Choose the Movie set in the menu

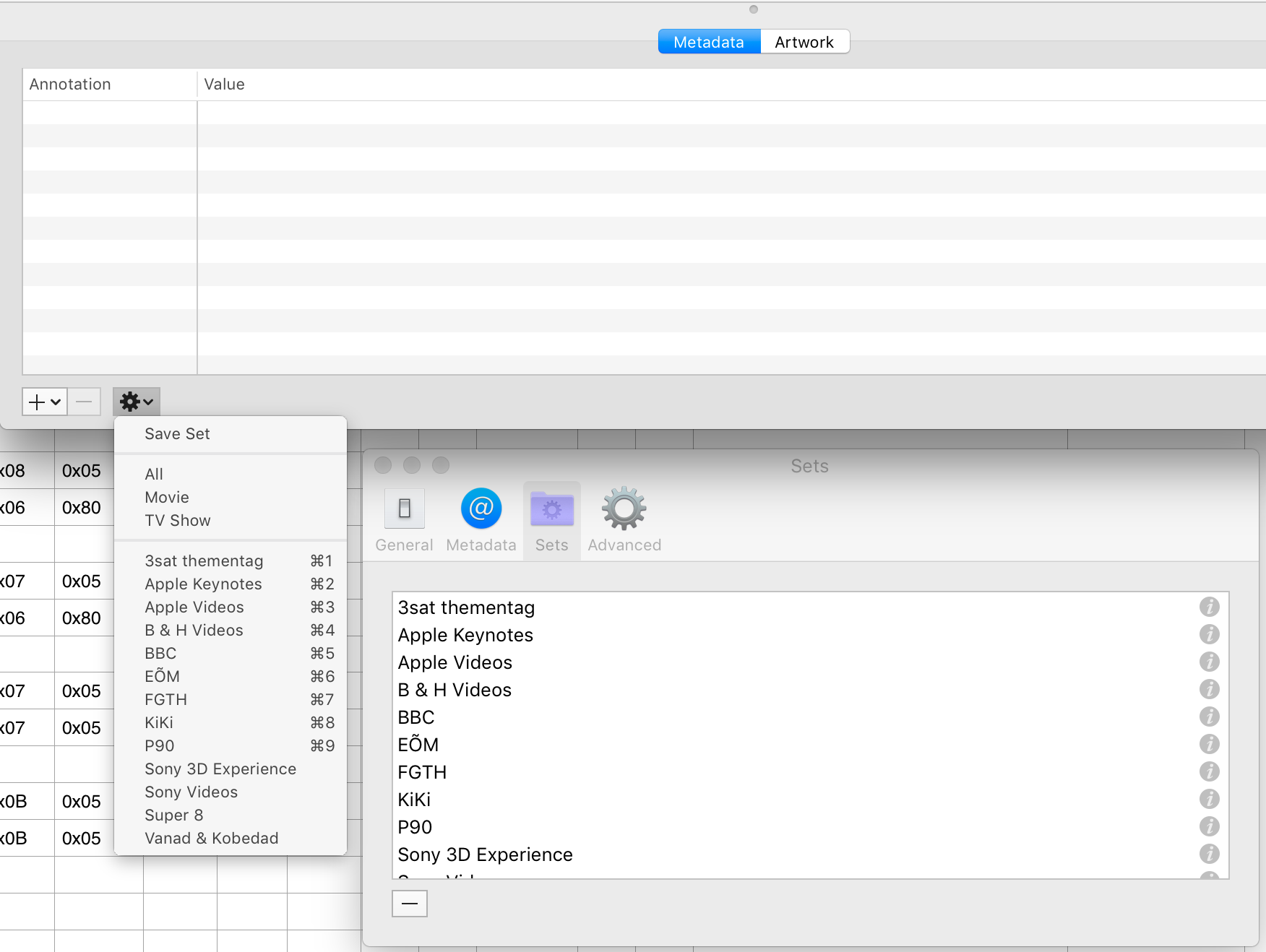click(231, 498)
